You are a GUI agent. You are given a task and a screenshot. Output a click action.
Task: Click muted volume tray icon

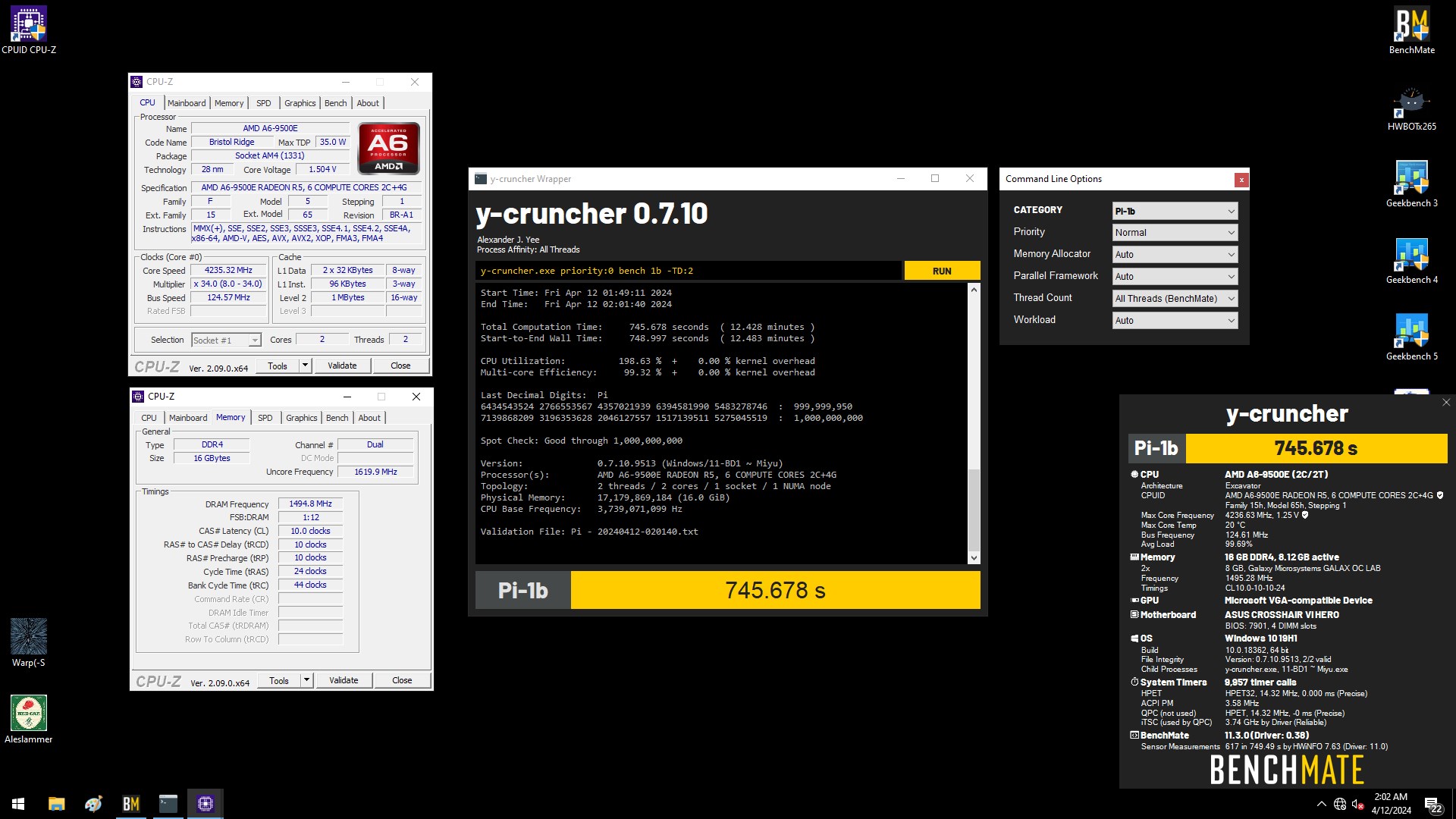tap(1358, 804)
